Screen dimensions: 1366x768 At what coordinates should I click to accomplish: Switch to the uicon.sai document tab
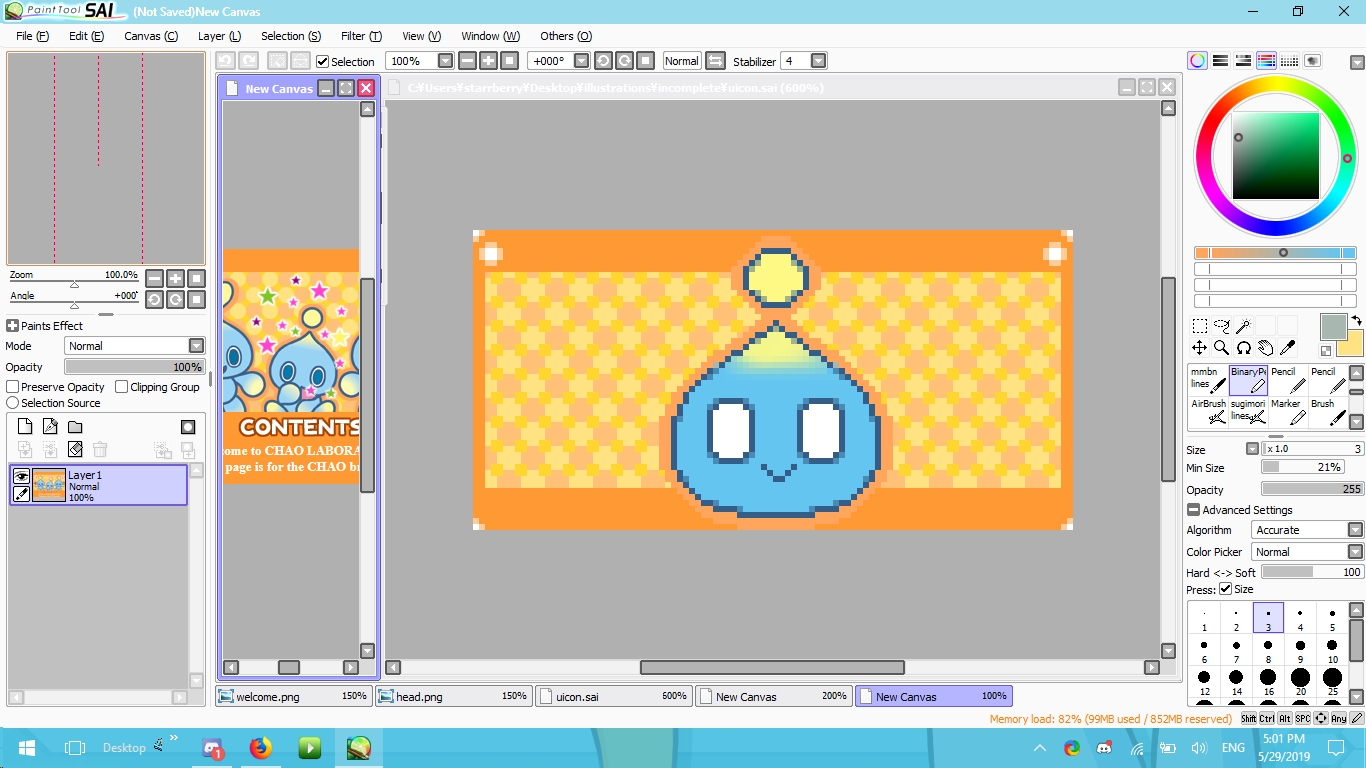(x=614, y=696)
